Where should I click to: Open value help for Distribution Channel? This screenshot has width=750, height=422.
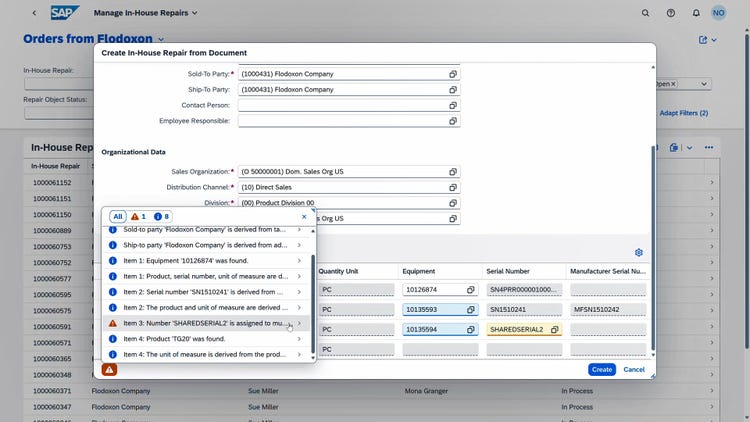452,188
